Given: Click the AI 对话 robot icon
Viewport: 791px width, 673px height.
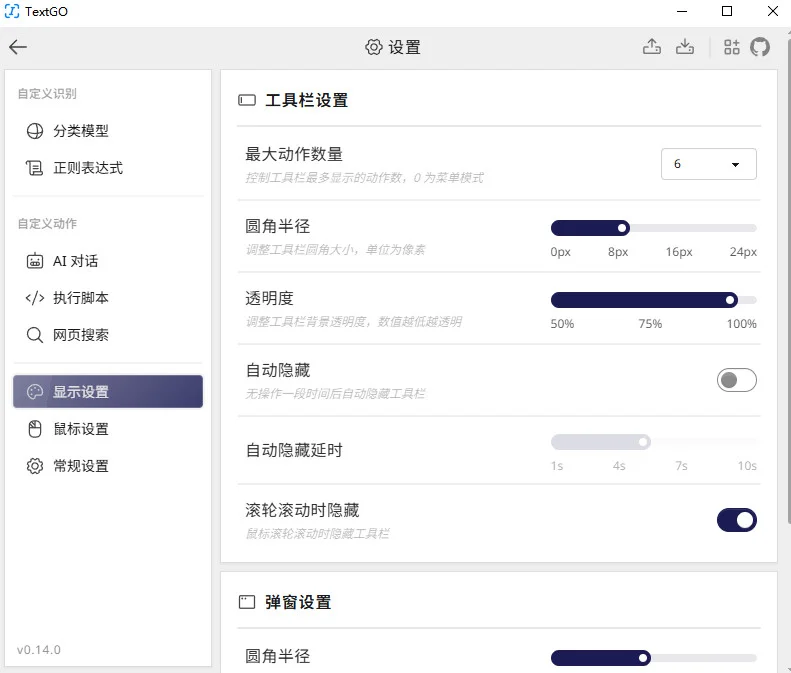Looking at the screenshot, I should [x=35, y=261].
